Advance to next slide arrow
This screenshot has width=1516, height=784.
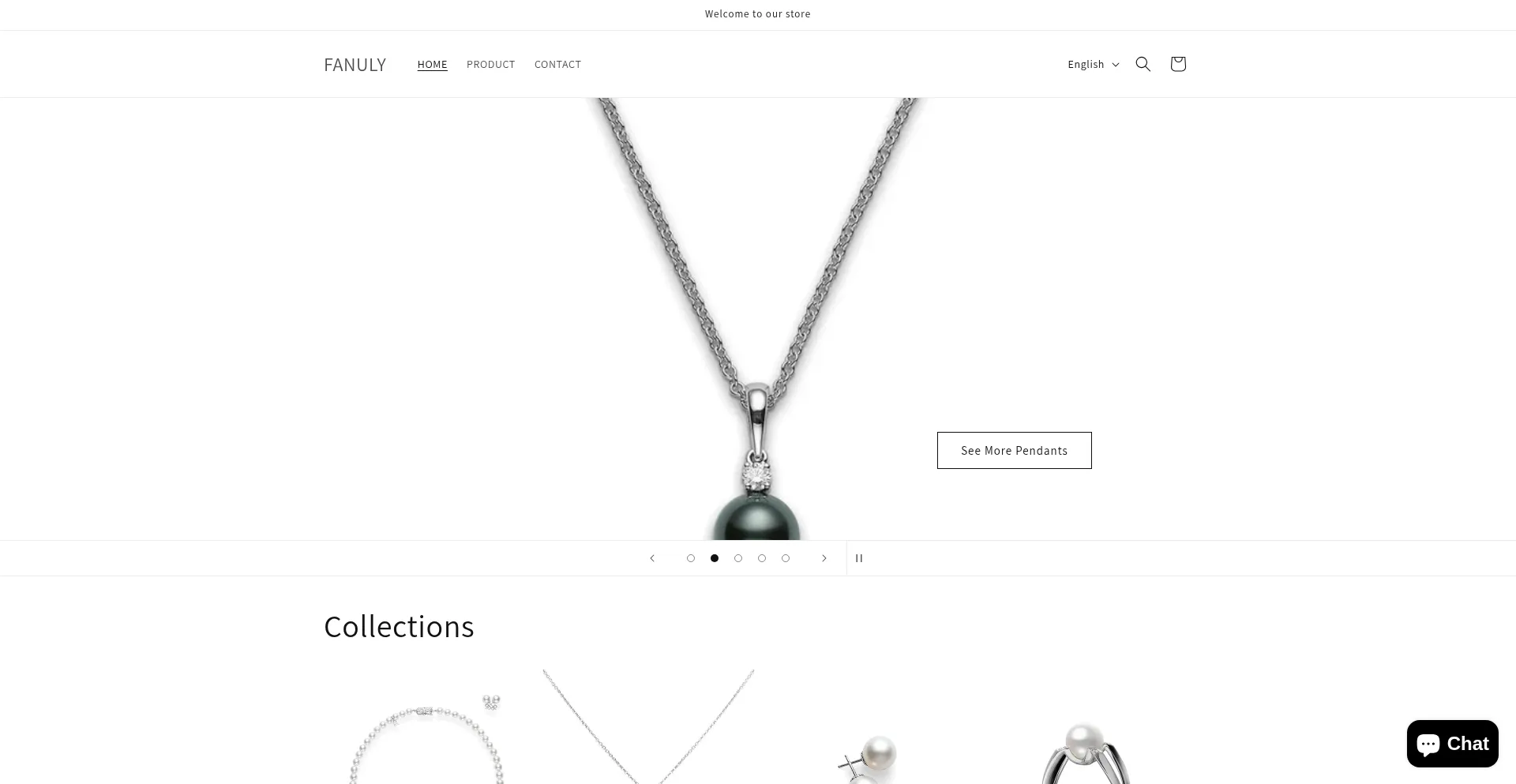824,558
